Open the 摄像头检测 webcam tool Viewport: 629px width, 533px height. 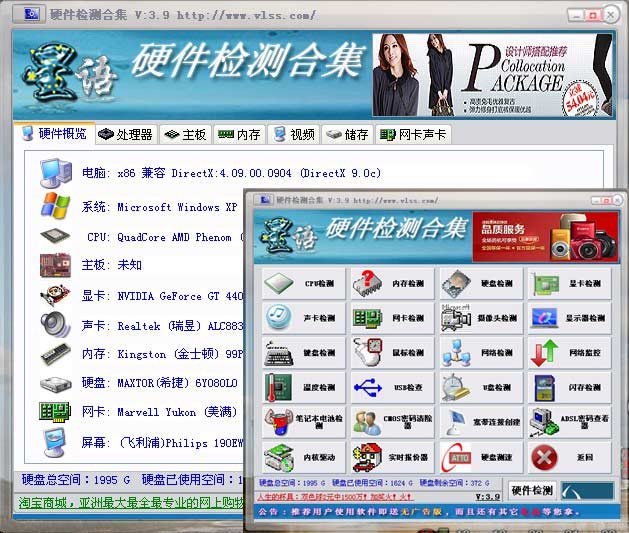coord(481,318)
